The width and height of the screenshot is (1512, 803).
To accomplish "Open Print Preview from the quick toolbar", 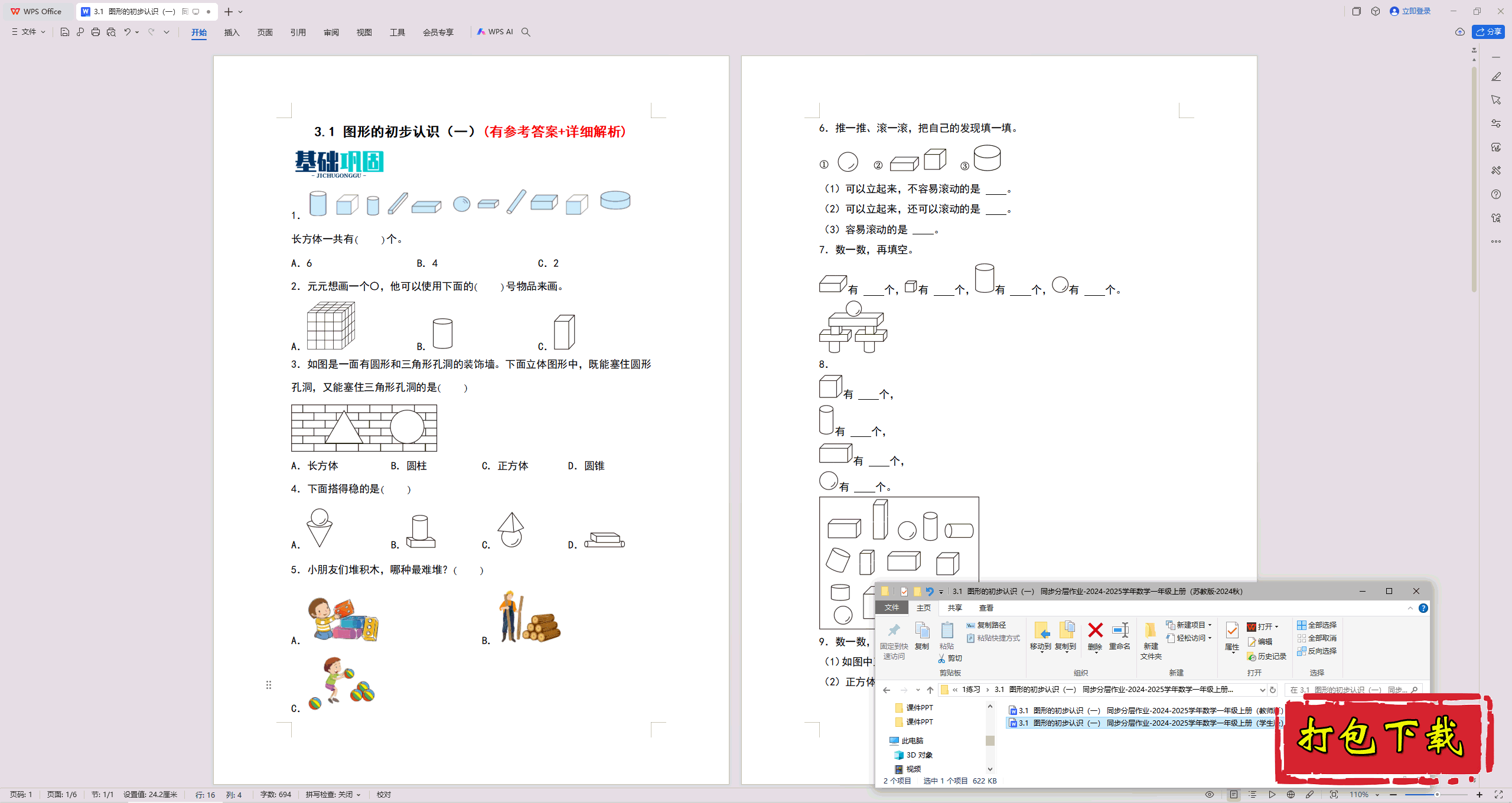I will 111,32.
